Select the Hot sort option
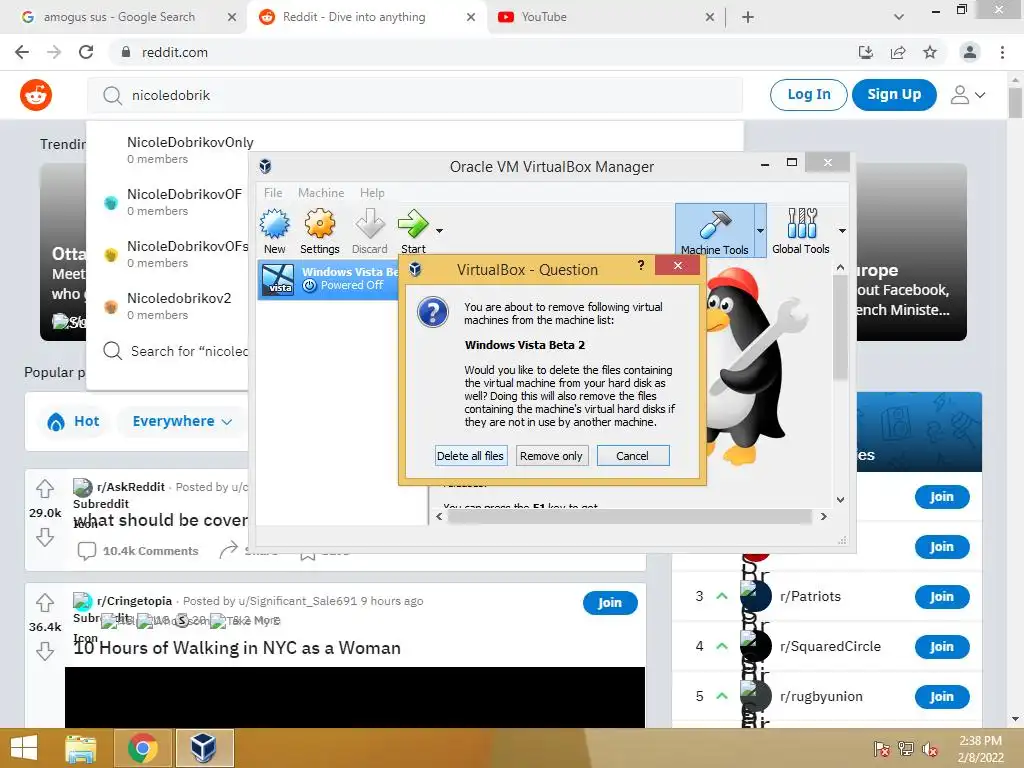Screen dimensions: 1024x768 click(x=73, y=421)
